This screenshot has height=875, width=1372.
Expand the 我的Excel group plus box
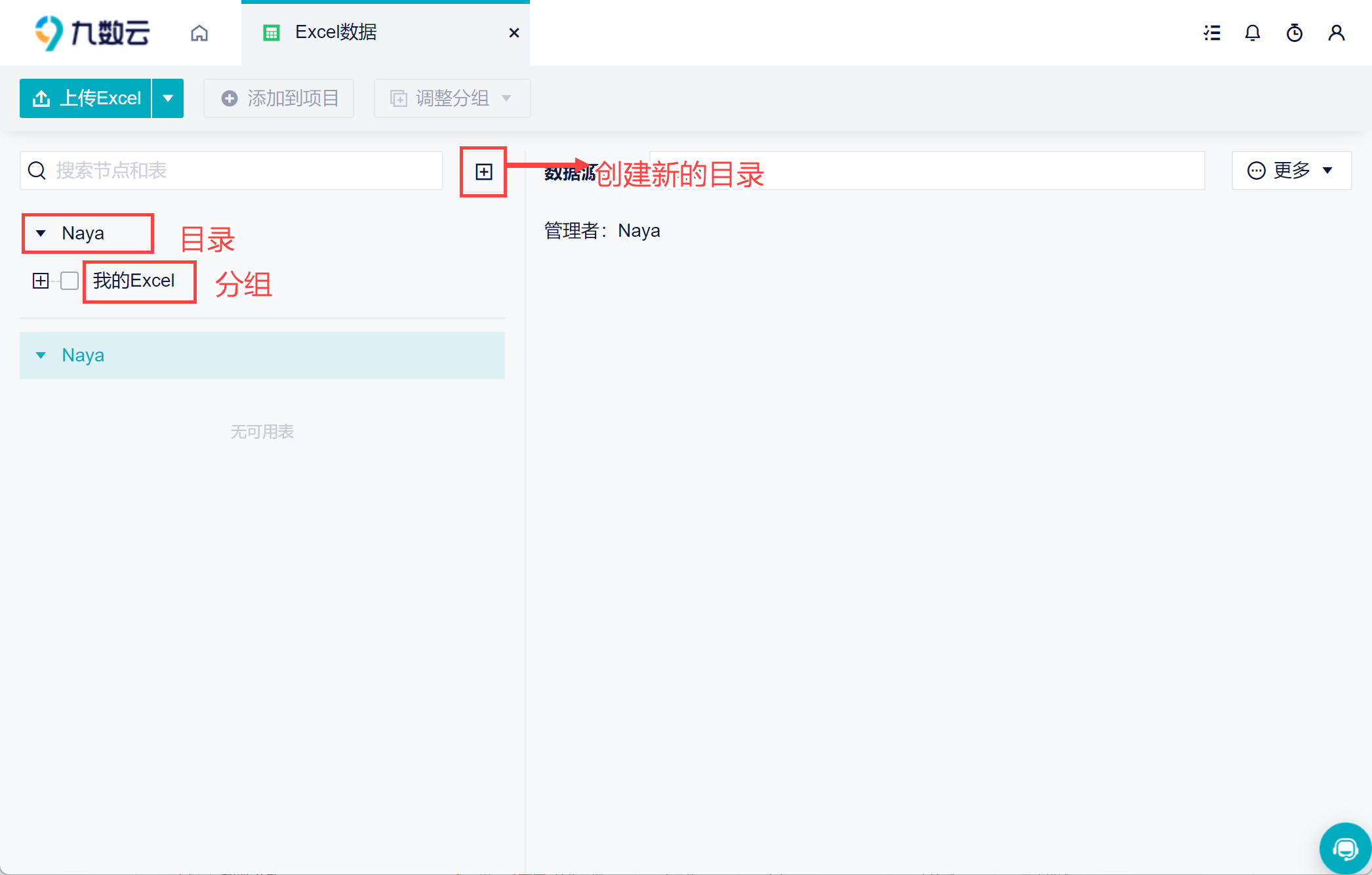point(41,281)
